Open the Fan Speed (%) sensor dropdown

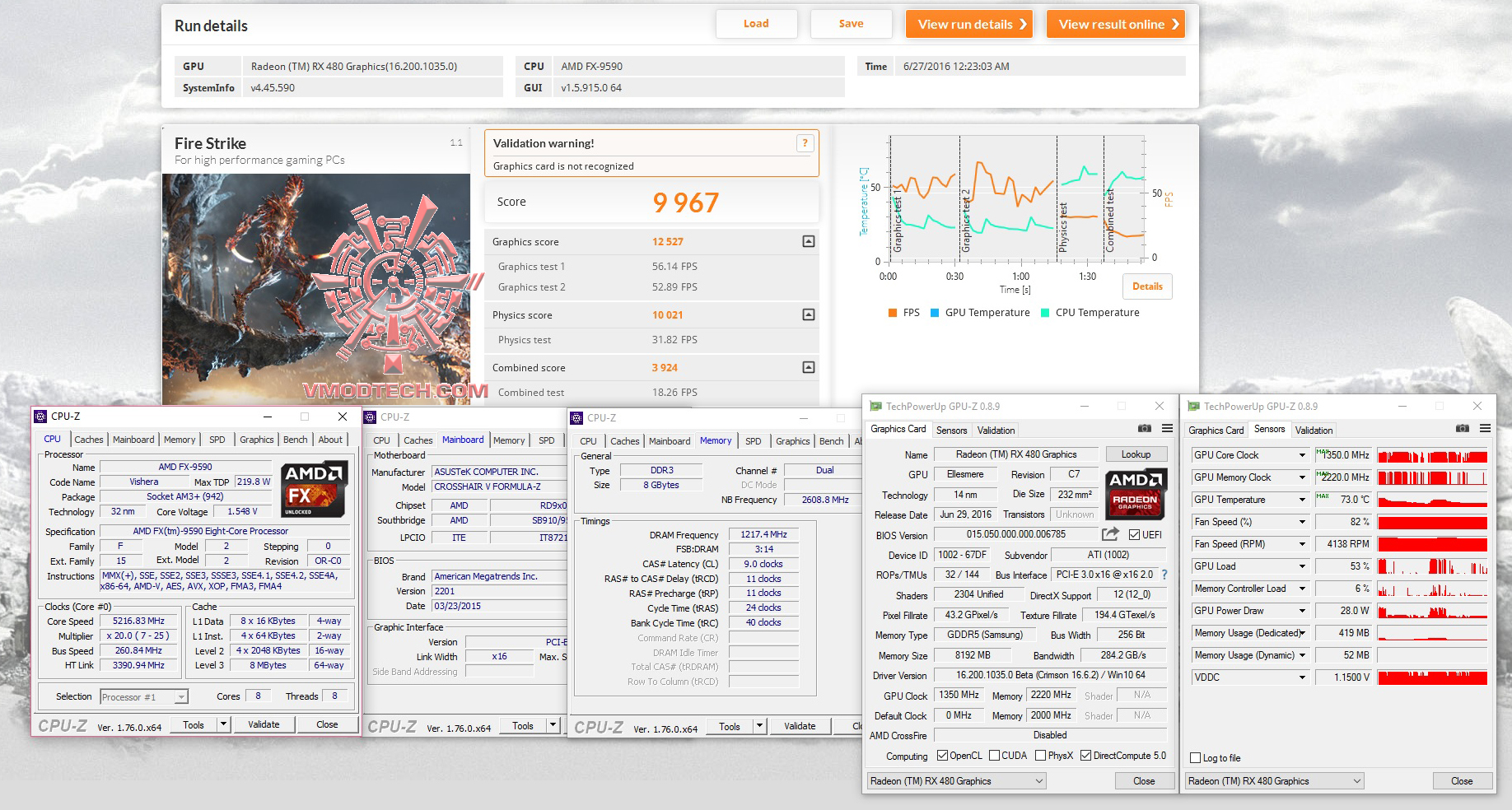(x=1302, y=522)
